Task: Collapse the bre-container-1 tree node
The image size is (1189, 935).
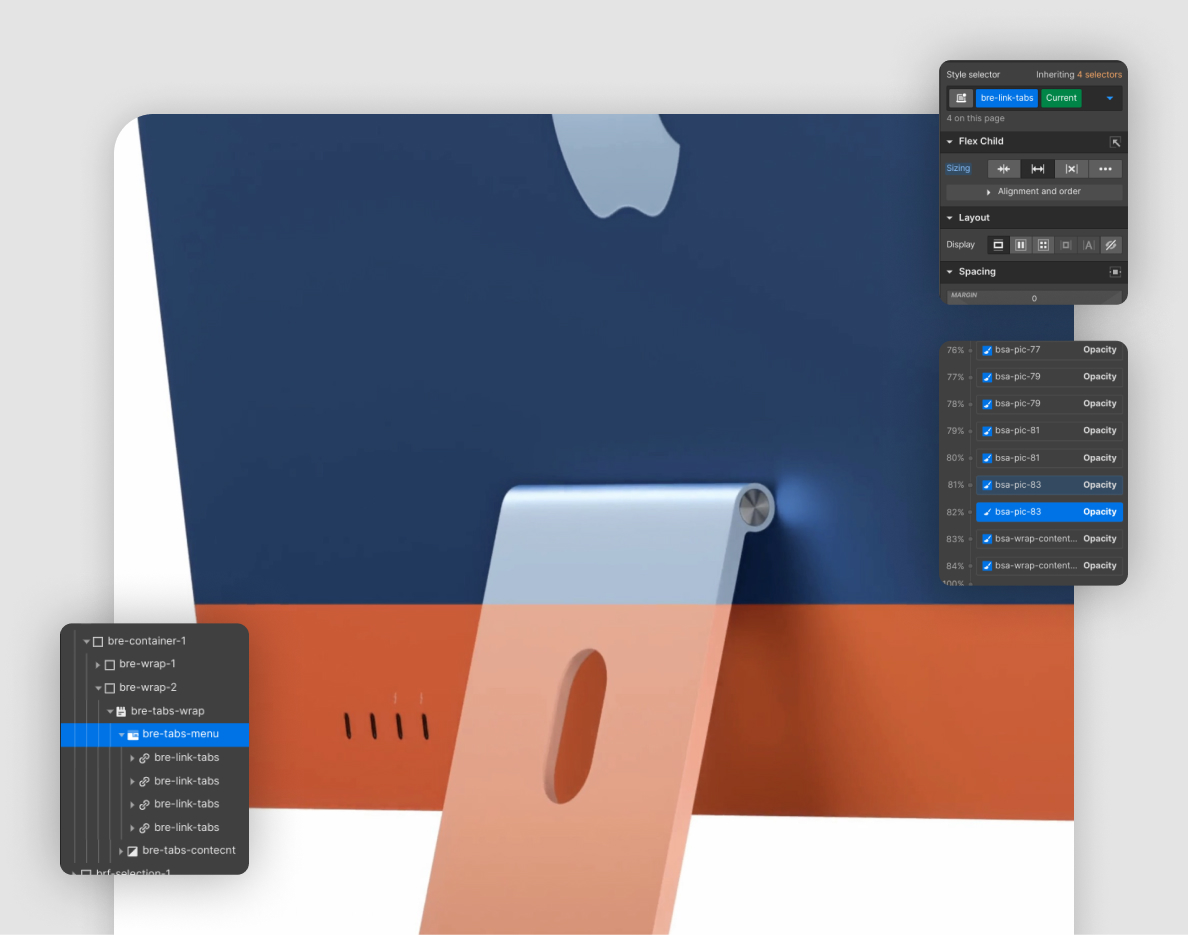Action: point(86,642)
